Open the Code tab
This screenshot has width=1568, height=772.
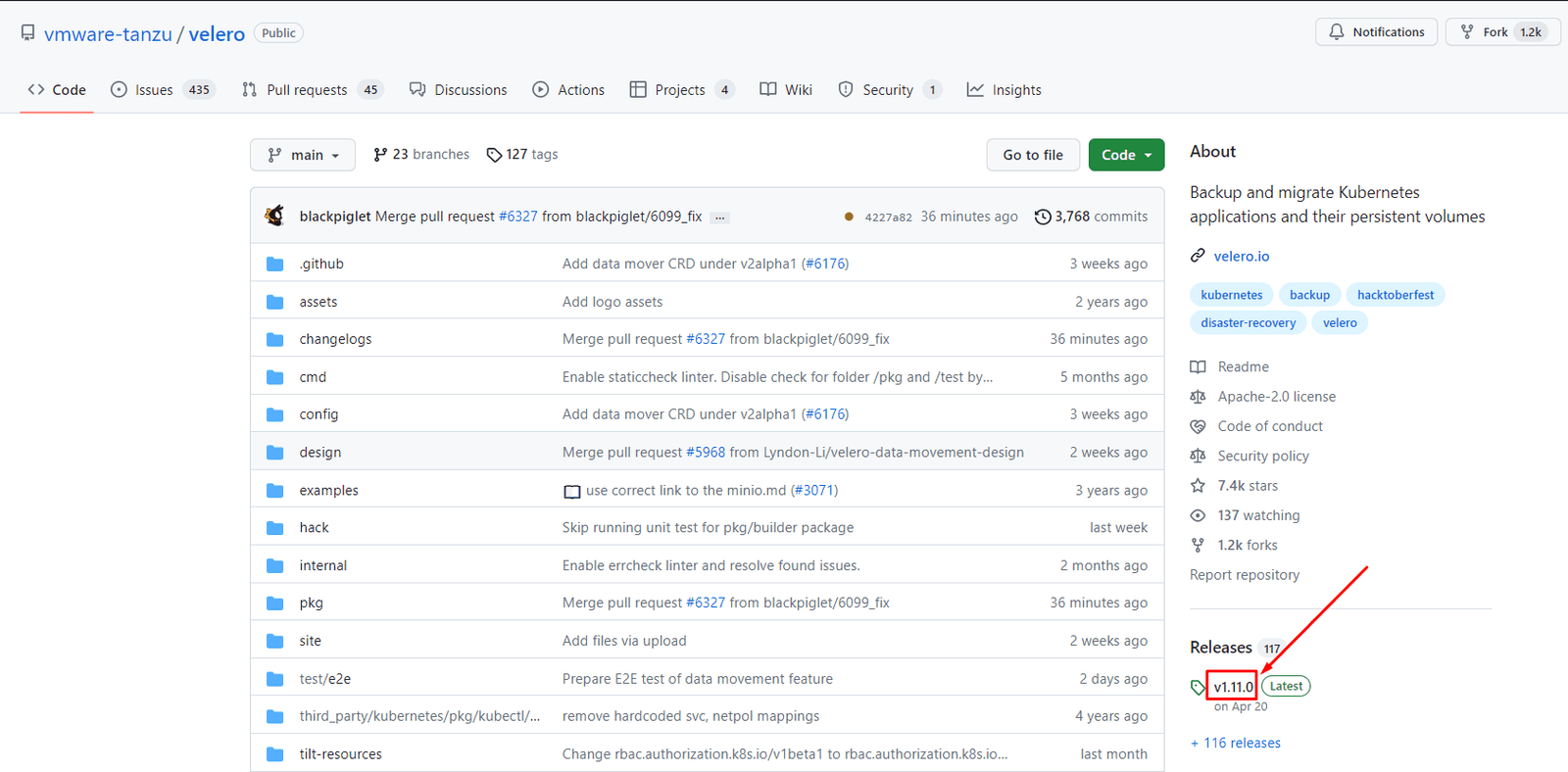[57, 90]
